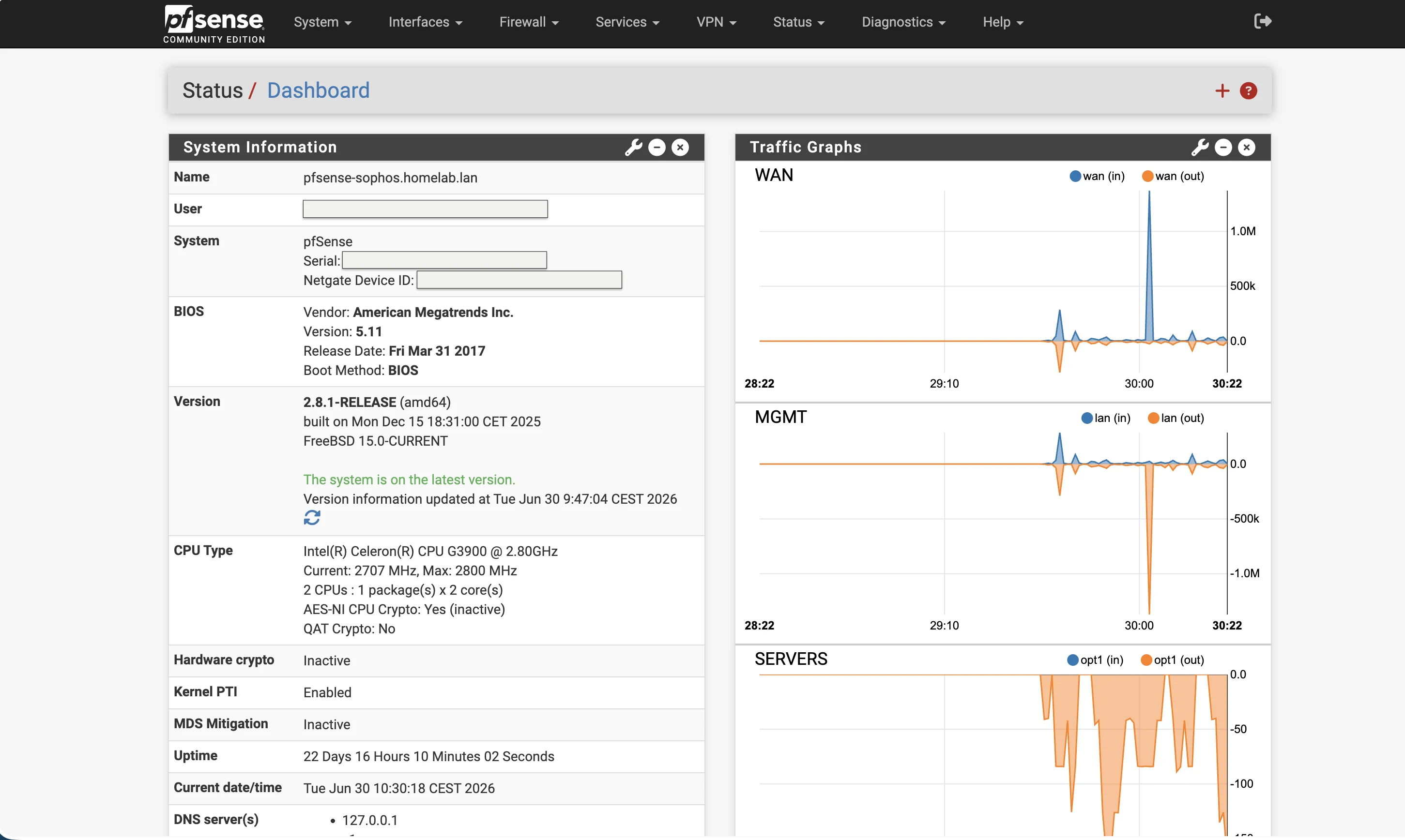Click the SERVERS graph title

tap(791, 659)
